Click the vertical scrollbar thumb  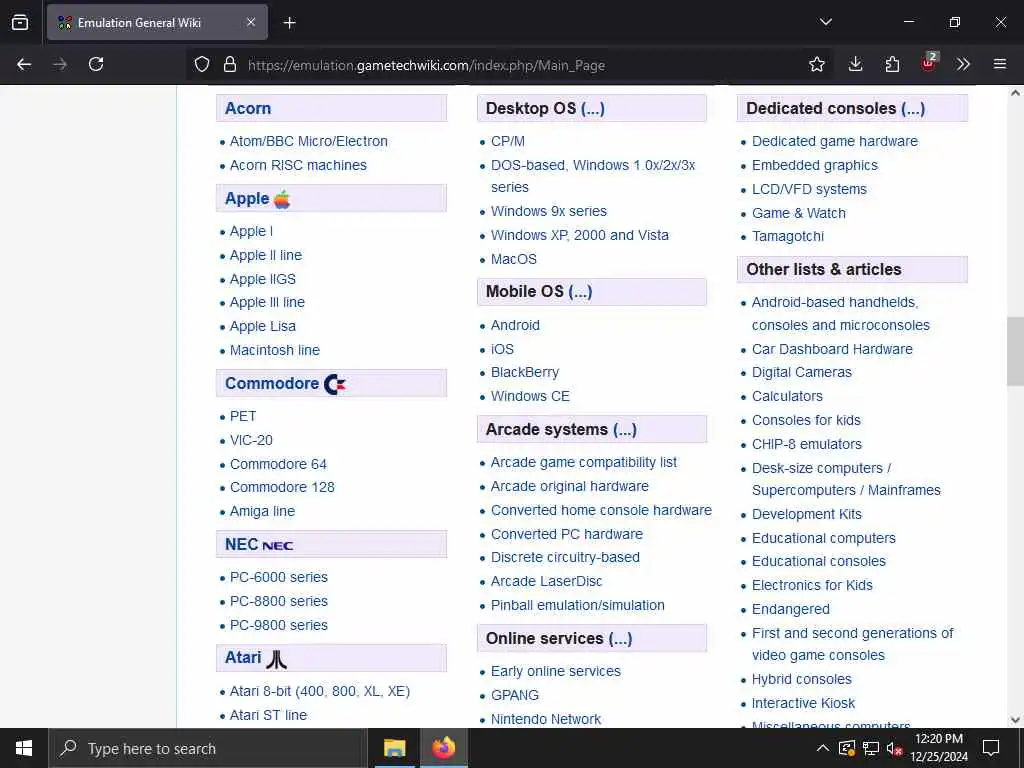1015,351
